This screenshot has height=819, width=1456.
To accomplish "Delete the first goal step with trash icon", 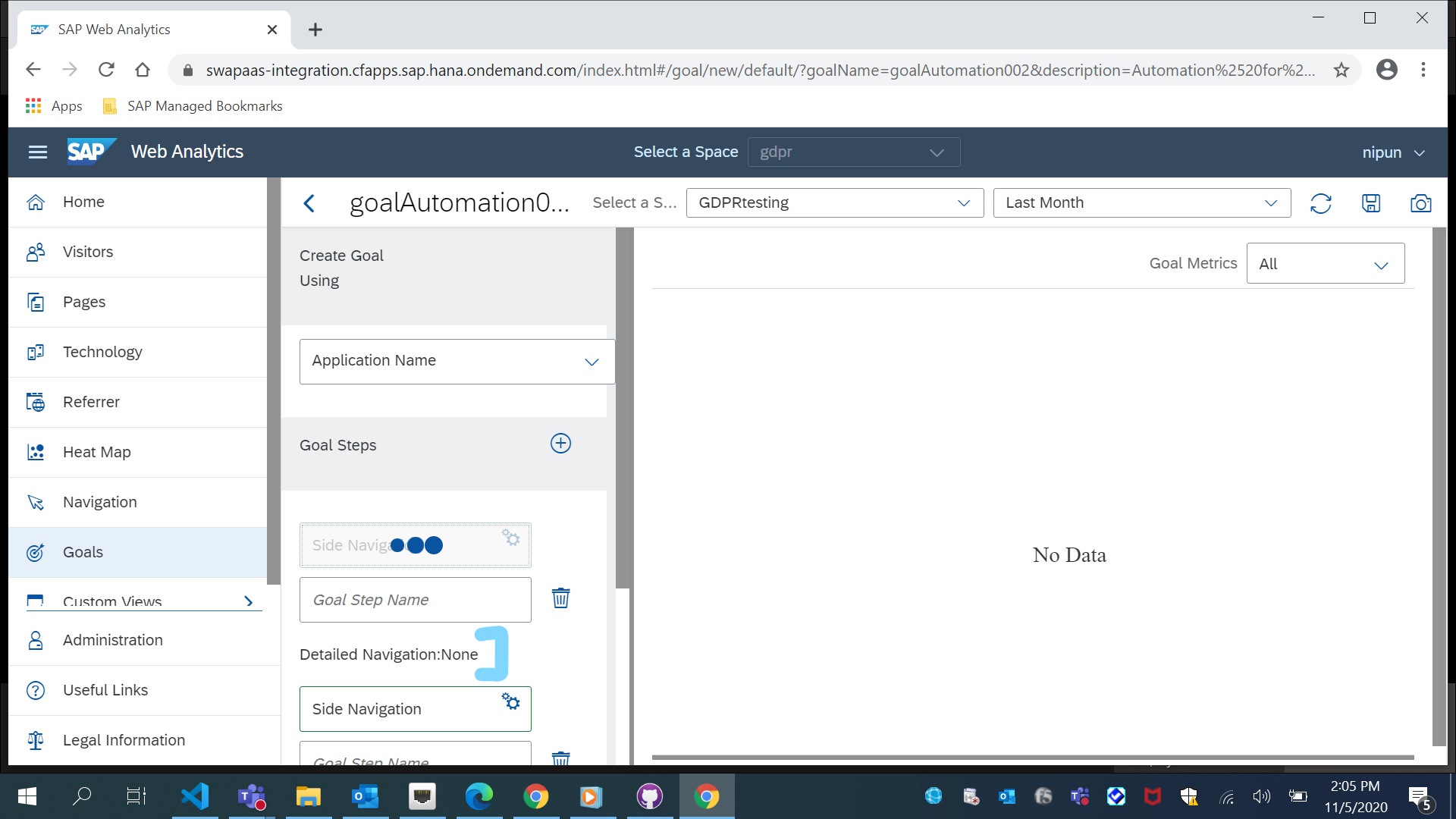I will 560,598.
